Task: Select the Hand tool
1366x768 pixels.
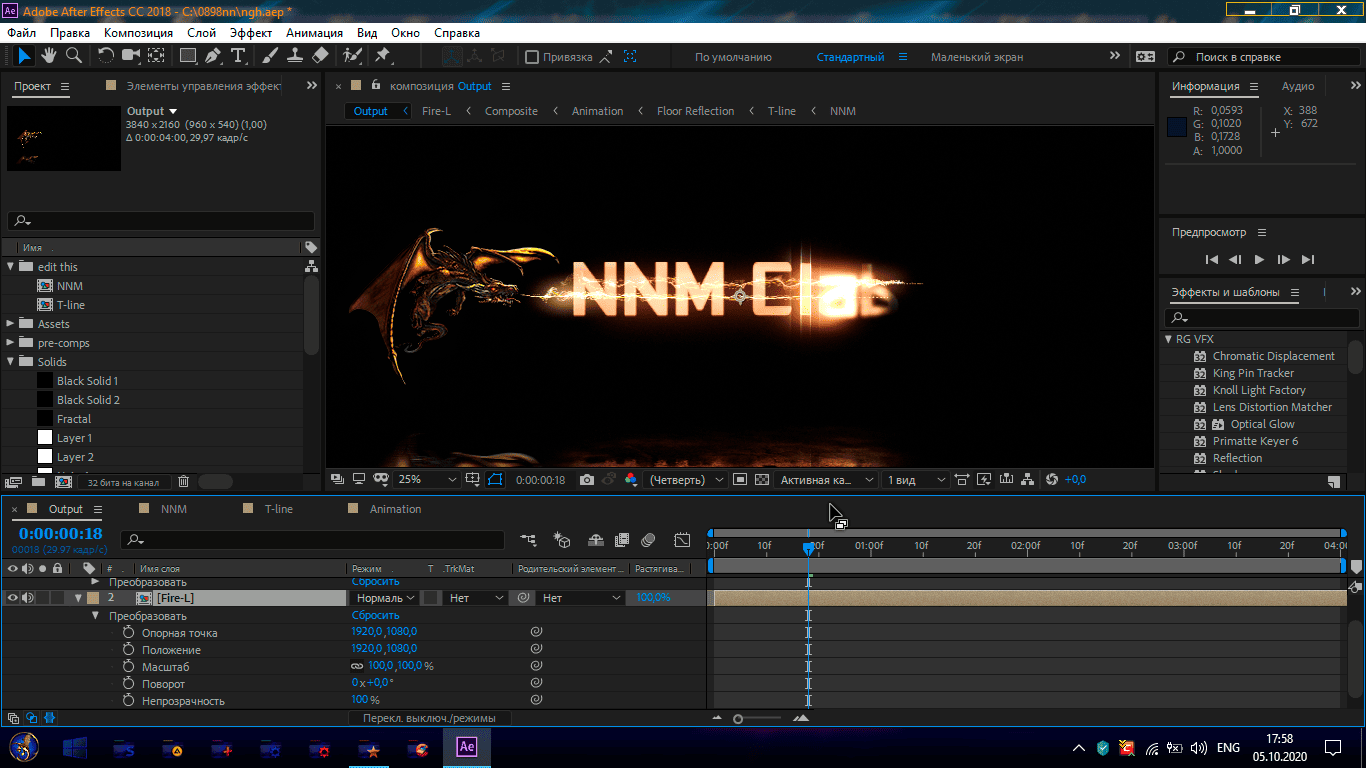Action: pyautogui.click(x=49, y=56)
